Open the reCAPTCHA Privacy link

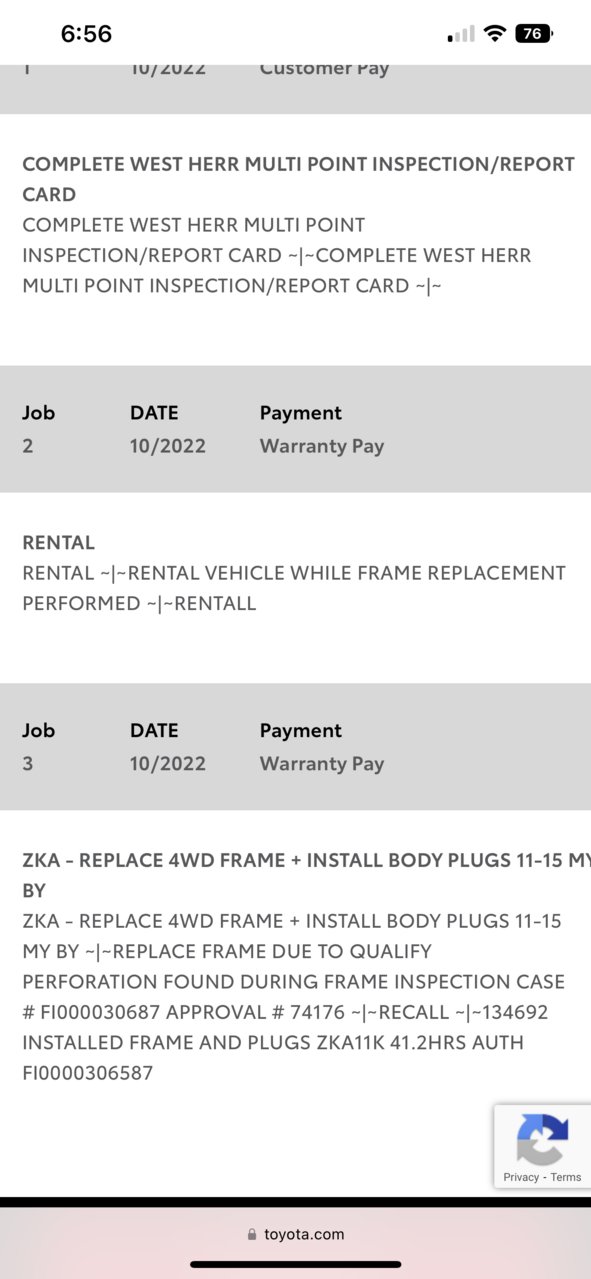point(521,1177)
